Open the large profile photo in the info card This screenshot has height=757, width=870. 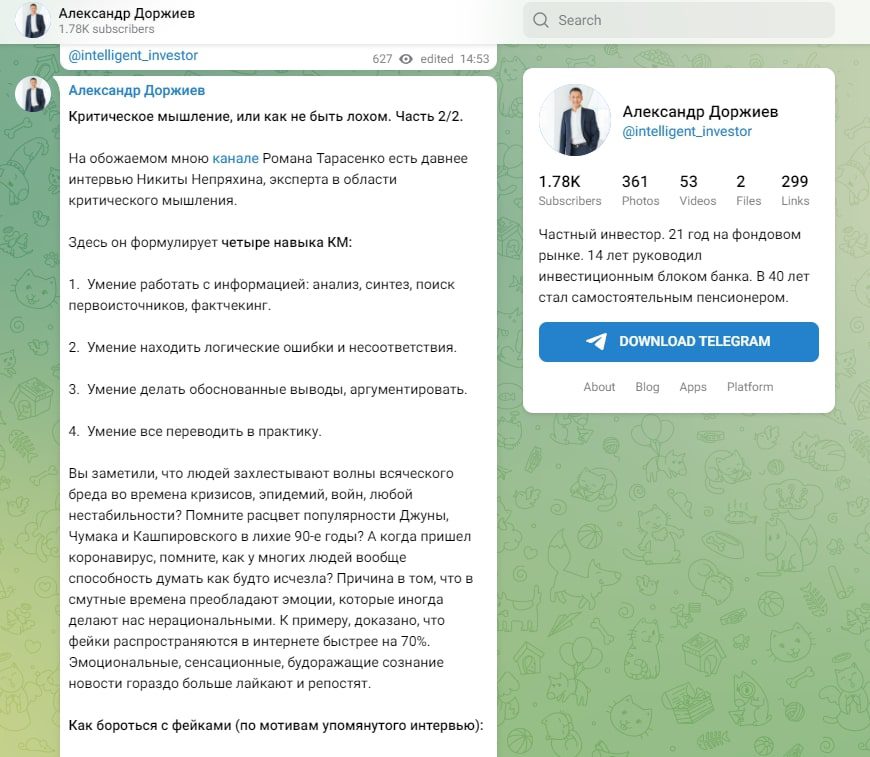tap(575, 122)
